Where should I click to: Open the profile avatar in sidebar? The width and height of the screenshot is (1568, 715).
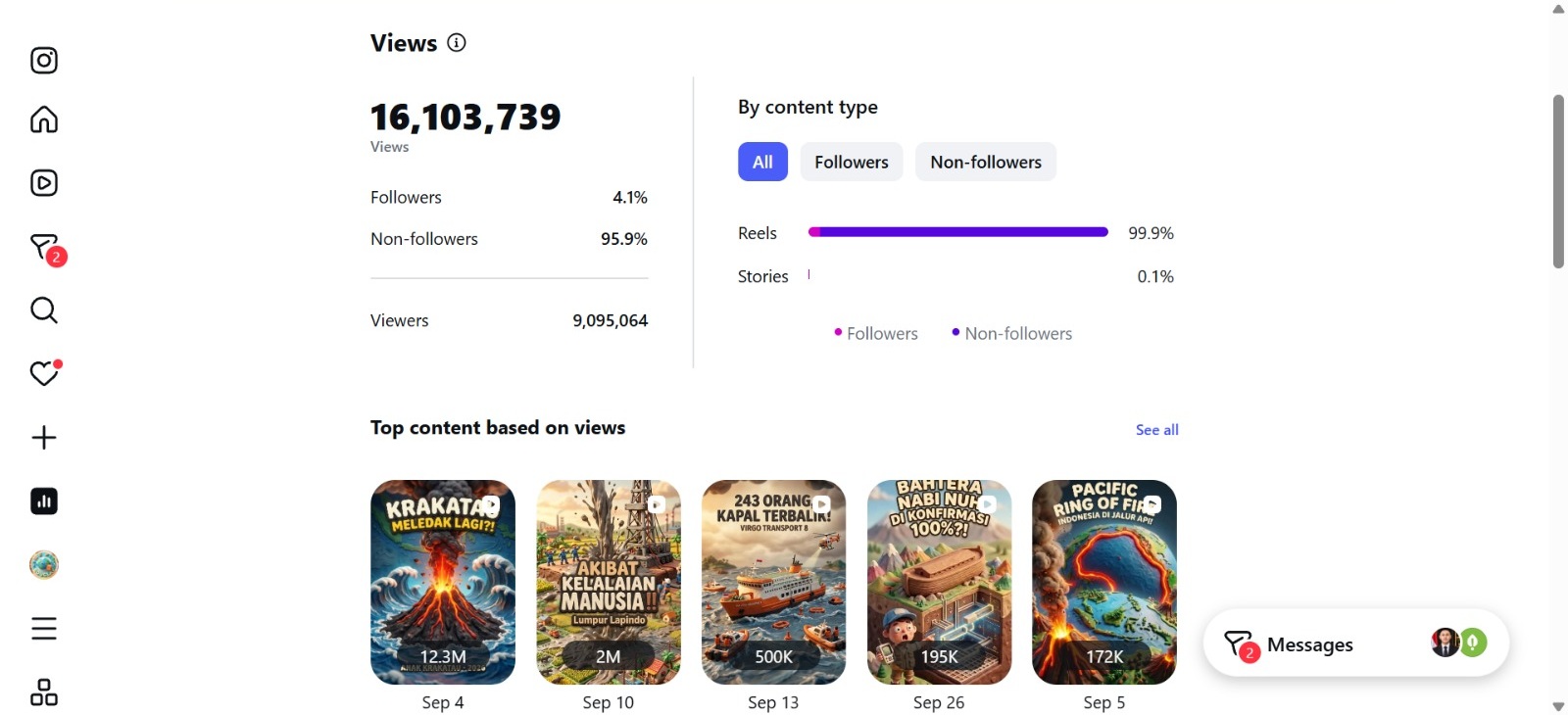click(x=44, y=565)
